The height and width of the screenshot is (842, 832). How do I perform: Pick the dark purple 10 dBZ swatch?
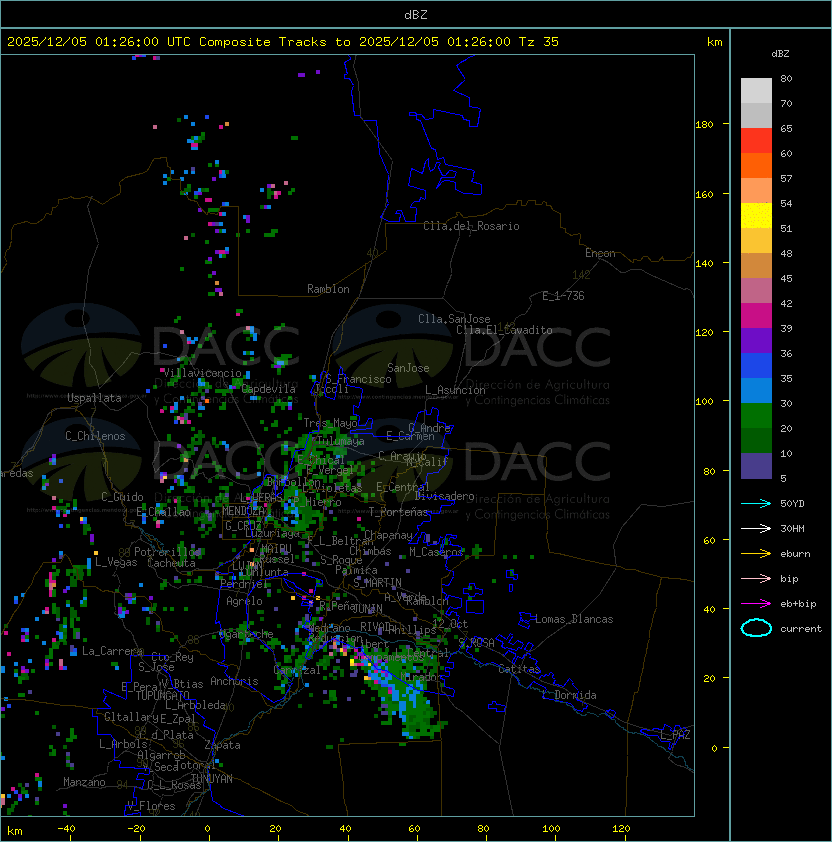coord(756,466)
